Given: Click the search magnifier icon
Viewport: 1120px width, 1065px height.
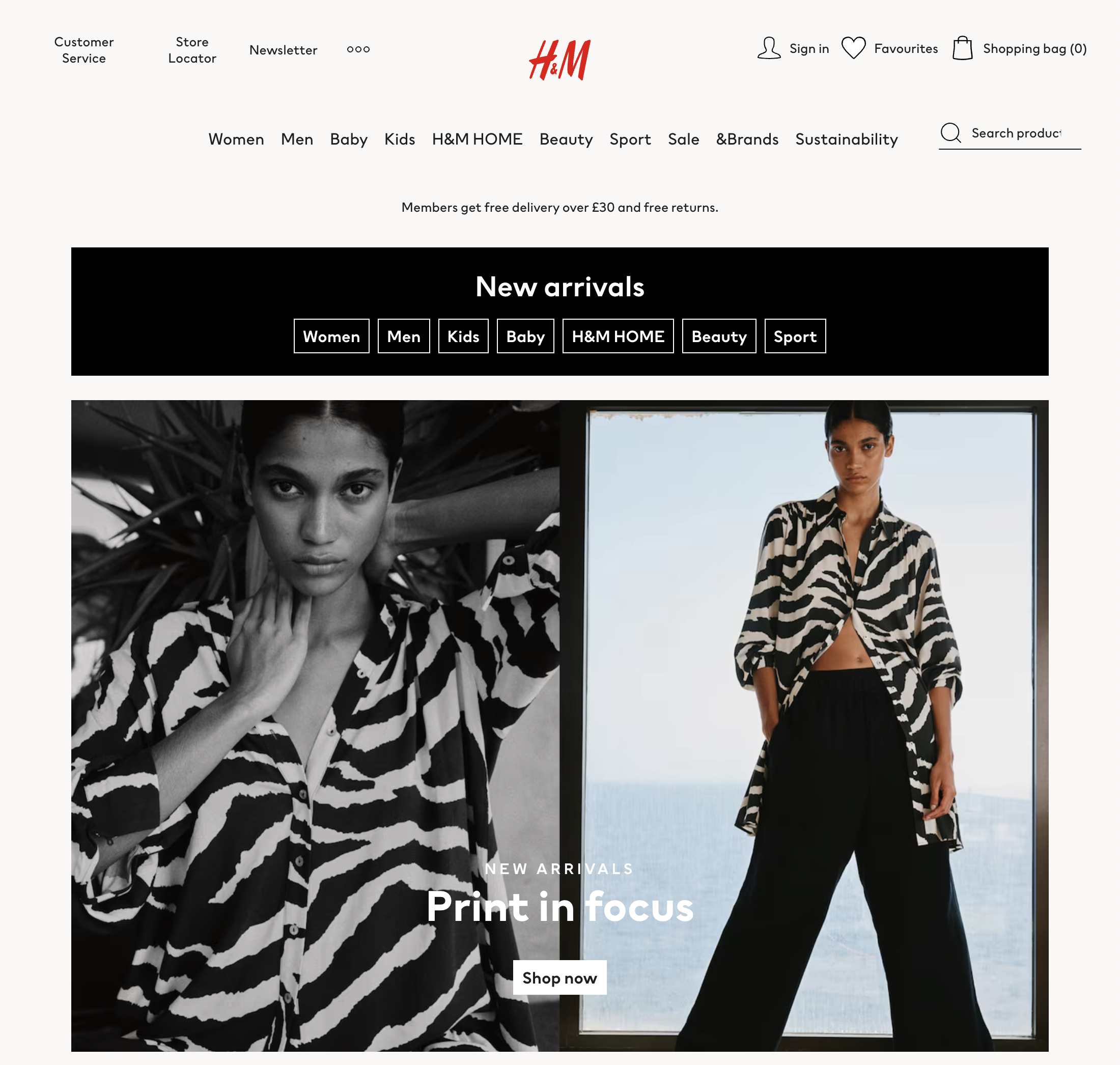Looking at the screenshot, I should pyautogui.click(x=950, y=133).
